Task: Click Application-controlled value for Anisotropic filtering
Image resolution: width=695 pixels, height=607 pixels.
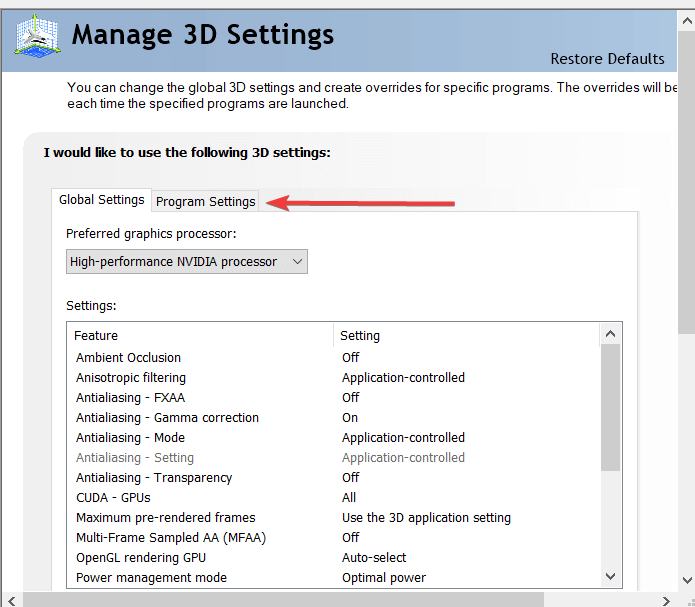Action: tap(403, 377)
